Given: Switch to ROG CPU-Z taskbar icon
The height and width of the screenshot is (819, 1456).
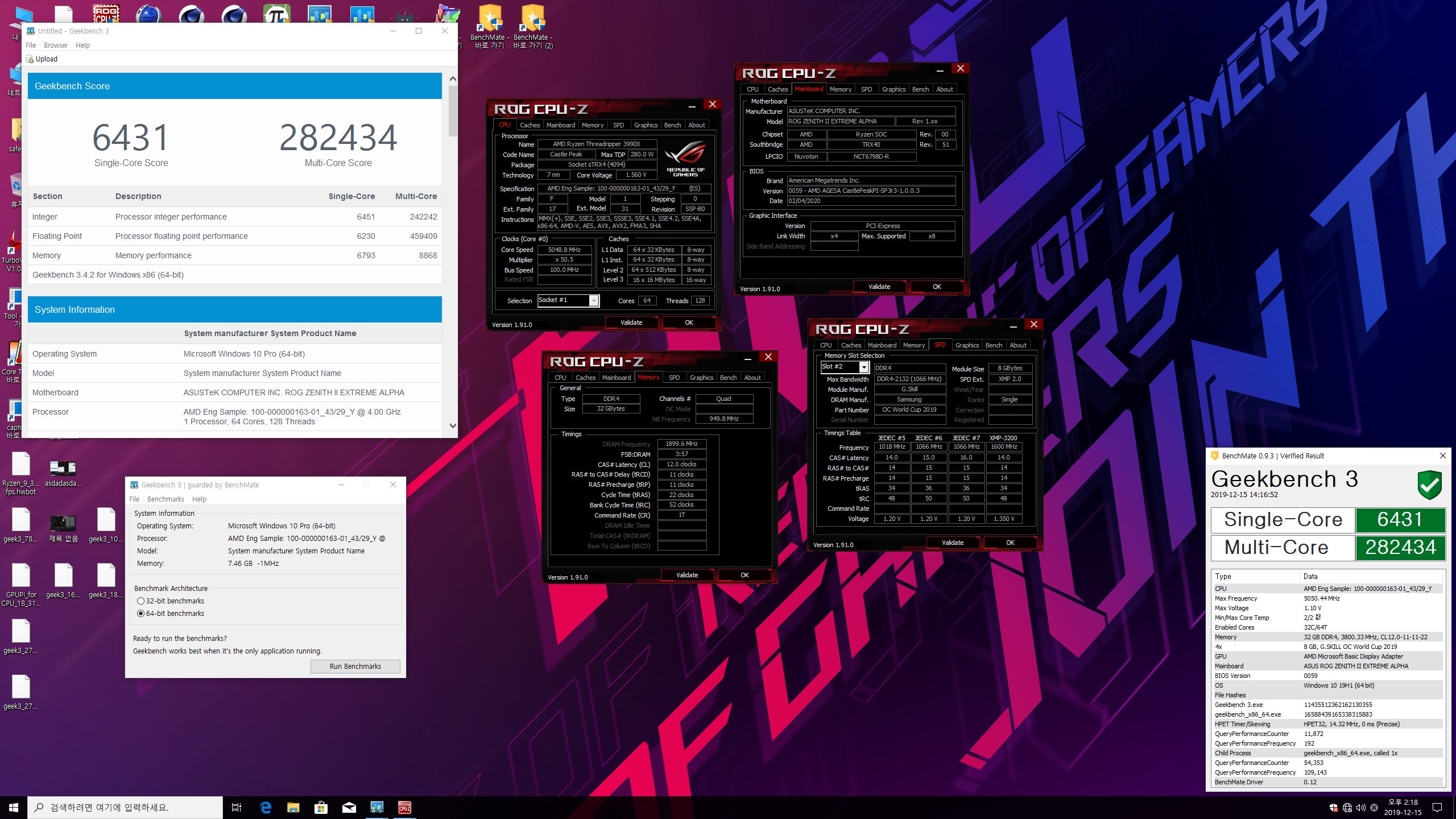Looking at the screenshot, I should pos(404,808).
